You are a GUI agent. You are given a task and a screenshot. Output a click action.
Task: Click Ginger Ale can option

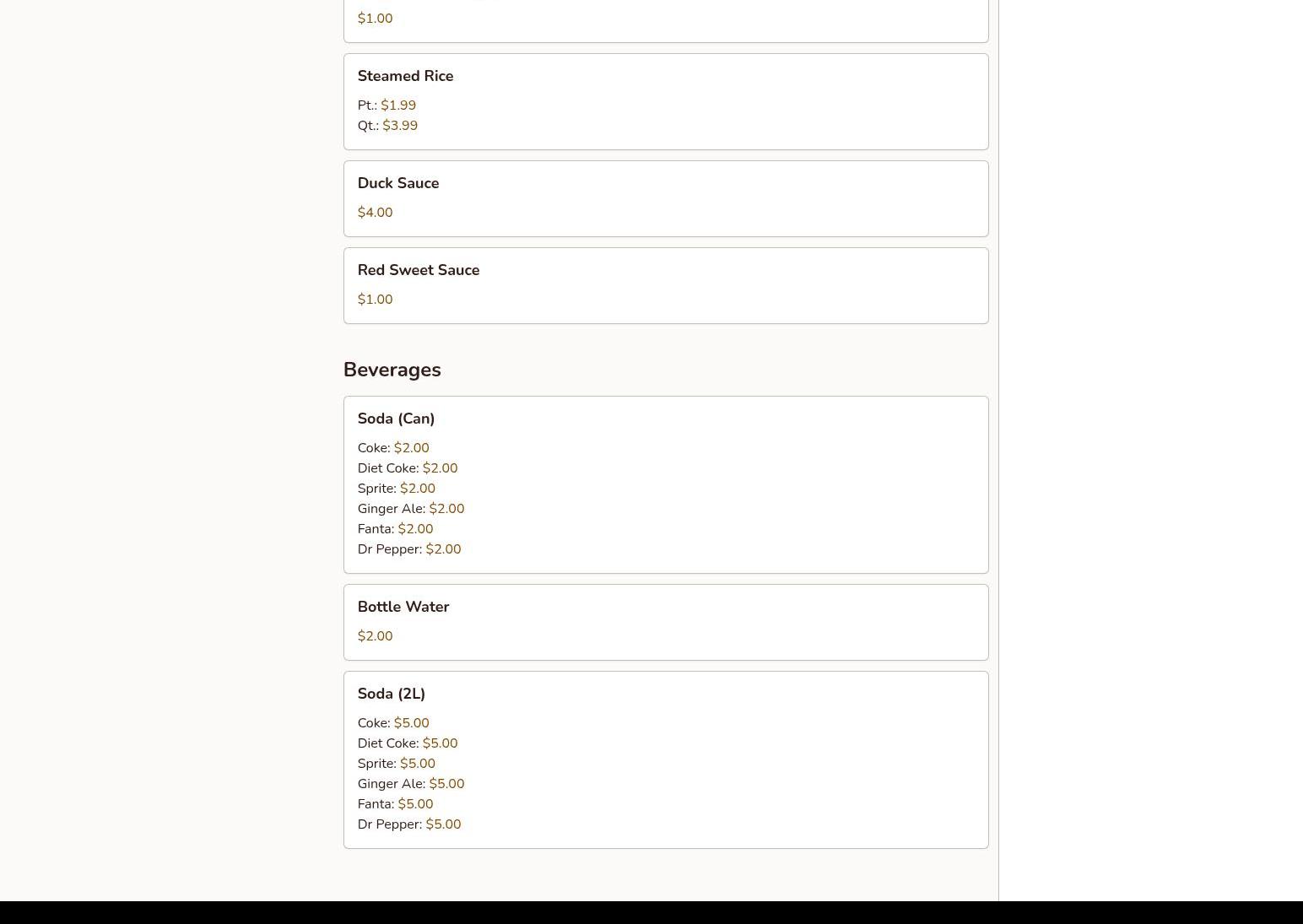pyautogui.click(x=411, y=509)
